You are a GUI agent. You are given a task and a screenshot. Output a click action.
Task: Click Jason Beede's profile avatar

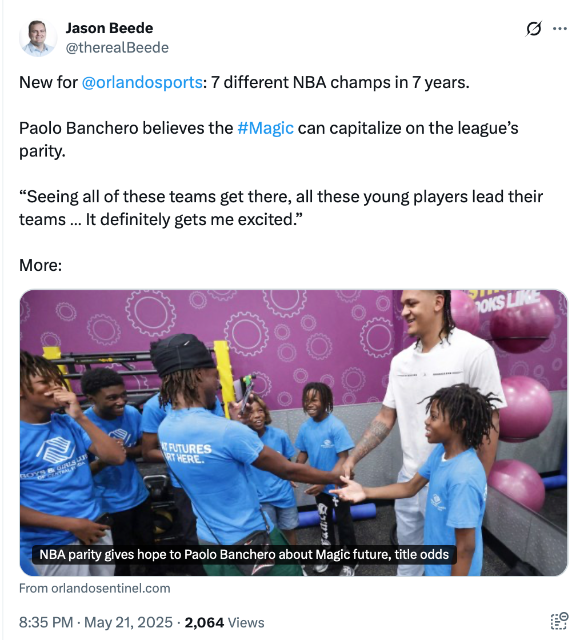click(x=38, y=38)
